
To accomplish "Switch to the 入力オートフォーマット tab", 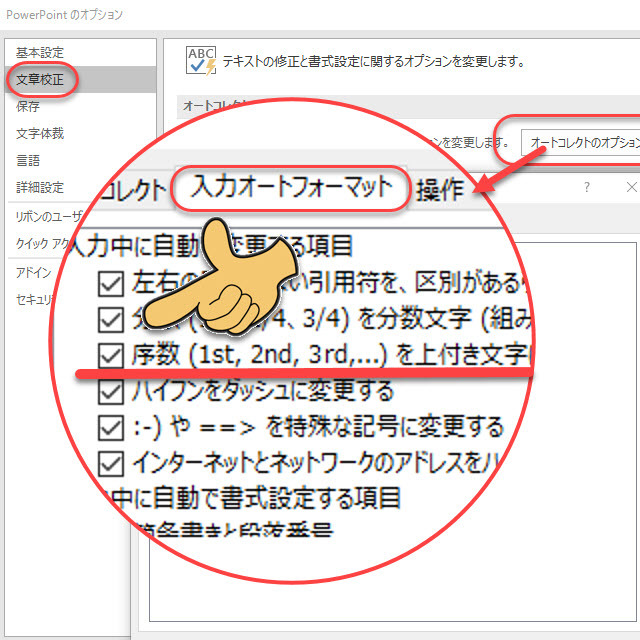I will tap(291, 187).
